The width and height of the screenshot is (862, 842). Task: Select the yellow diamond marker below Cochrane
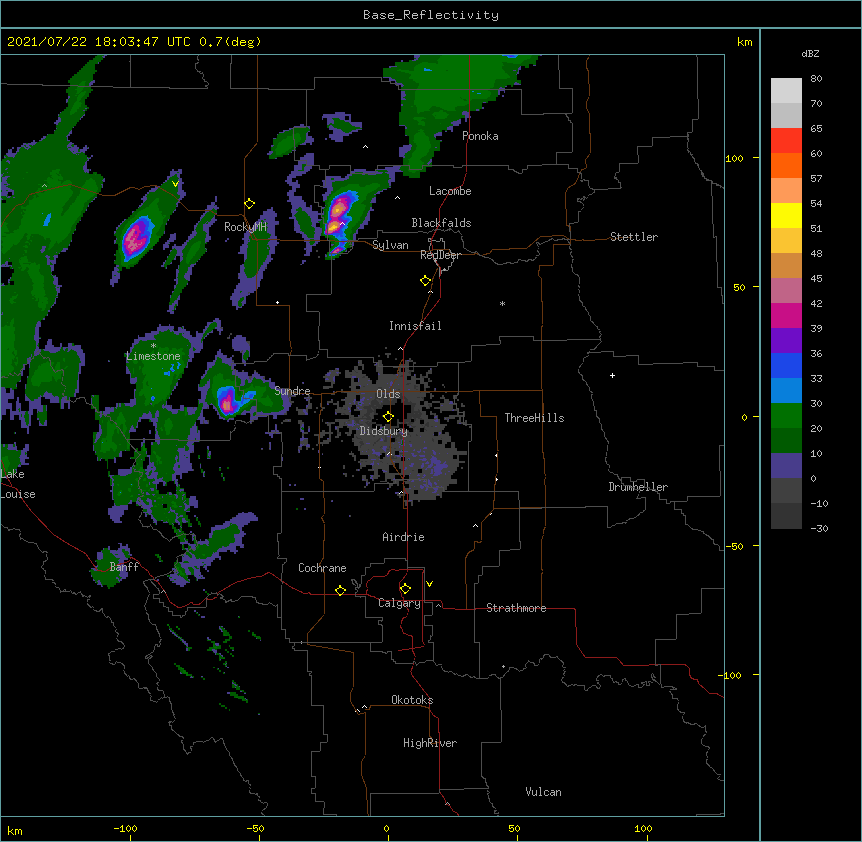pos(340,590)
